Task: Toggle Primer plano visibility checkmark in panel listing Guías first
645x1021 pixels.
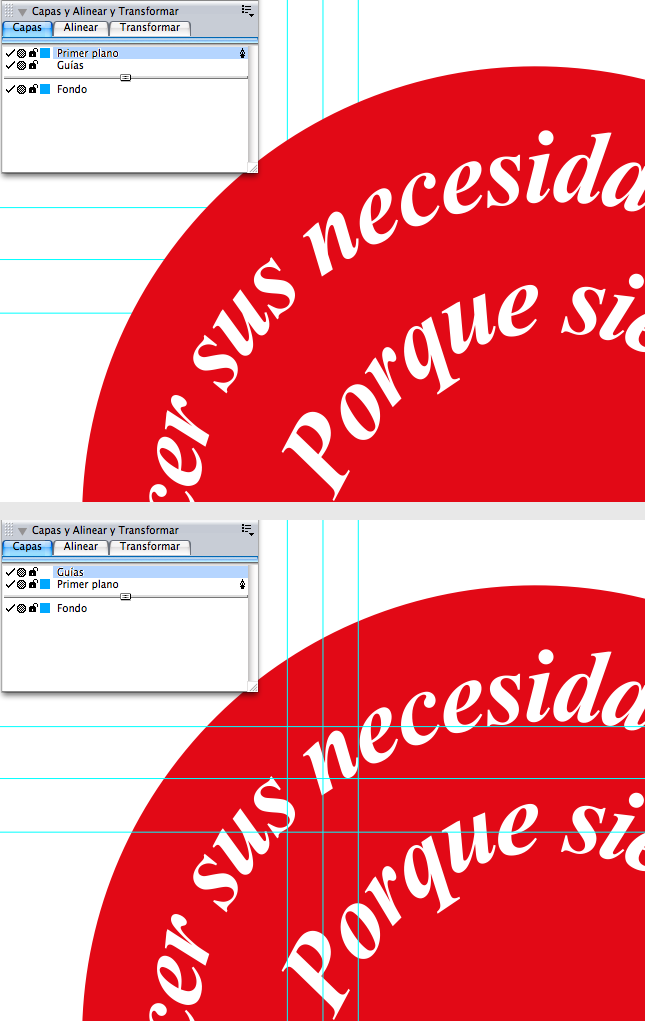Action: (10, 584)
